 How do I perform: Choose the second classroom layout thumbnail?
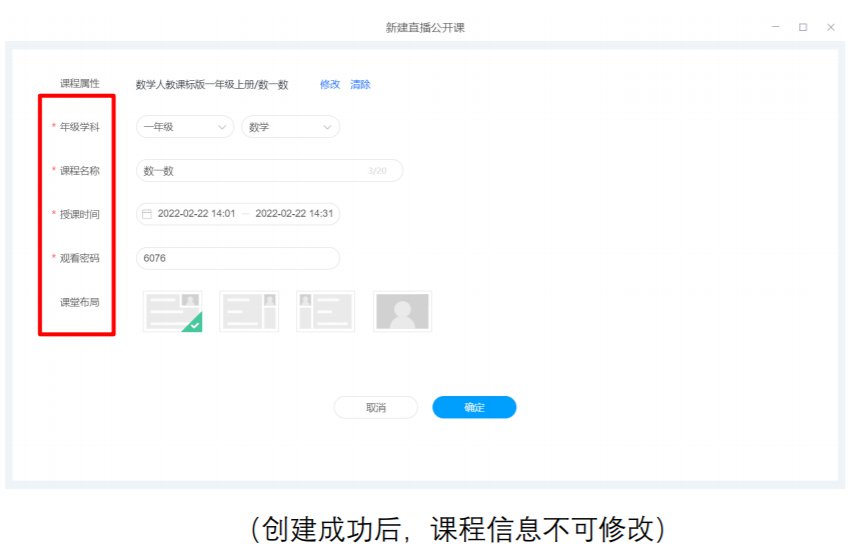pos(249,312)
